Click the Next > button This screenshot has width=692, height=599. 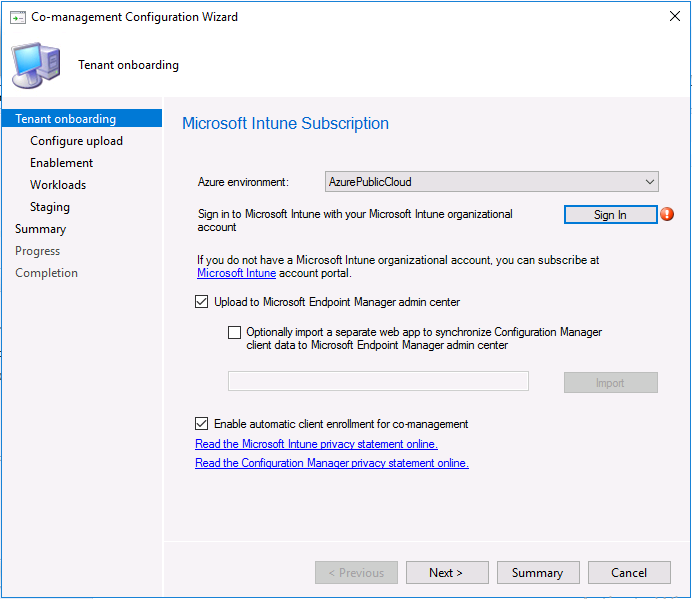447,573
